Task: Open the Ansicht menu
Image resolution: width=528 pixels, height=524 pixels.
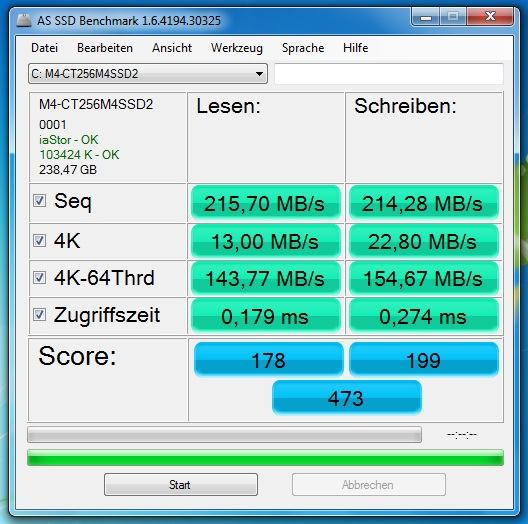Action: click(x=172, y=48)
